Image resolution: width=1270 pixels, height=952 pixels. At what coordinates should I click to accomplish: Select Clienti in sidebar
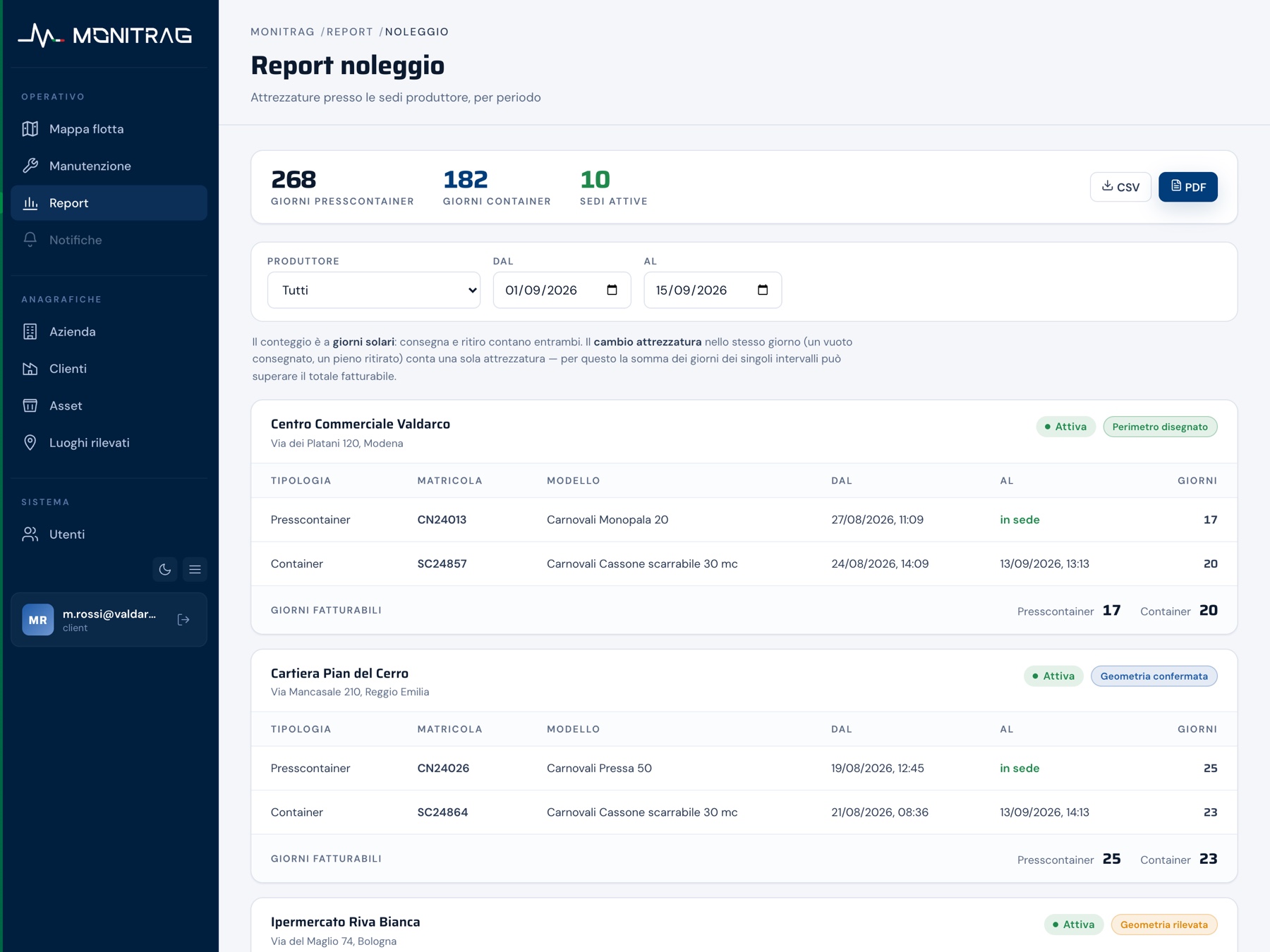coord(109,369)
